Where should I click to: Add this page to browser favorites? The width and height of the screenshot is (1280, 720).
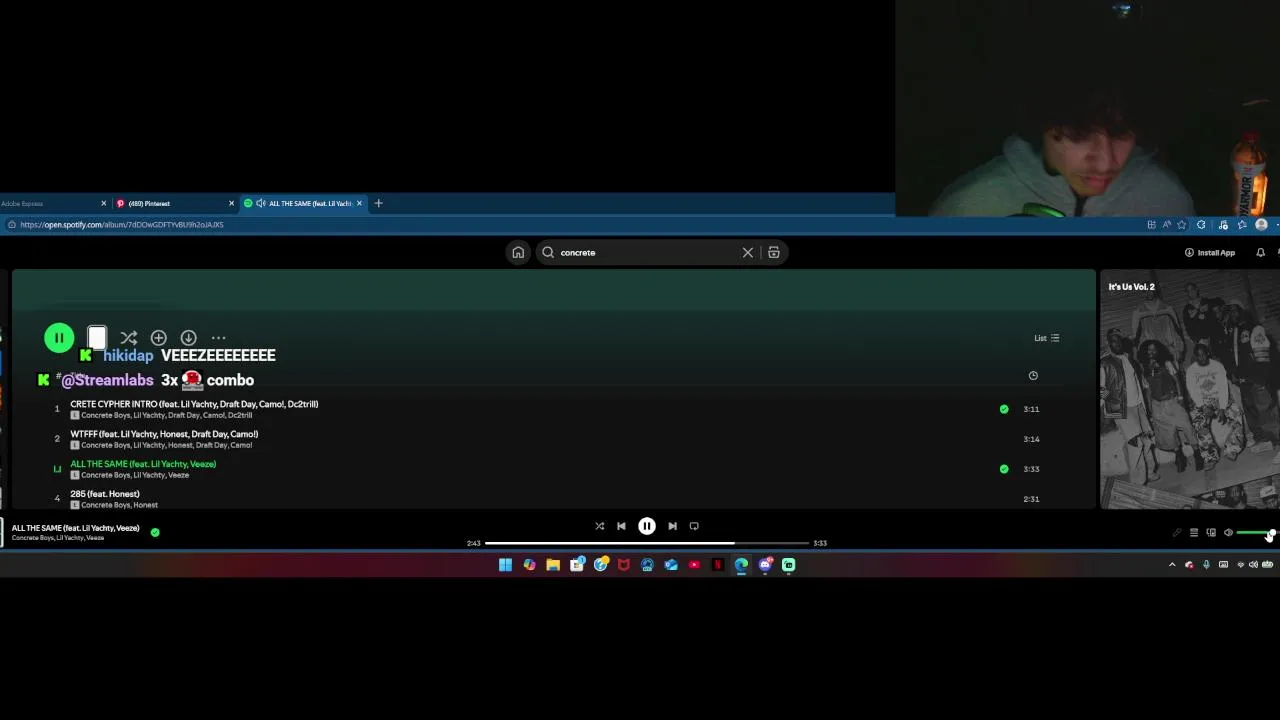[x=1181, y=225]
